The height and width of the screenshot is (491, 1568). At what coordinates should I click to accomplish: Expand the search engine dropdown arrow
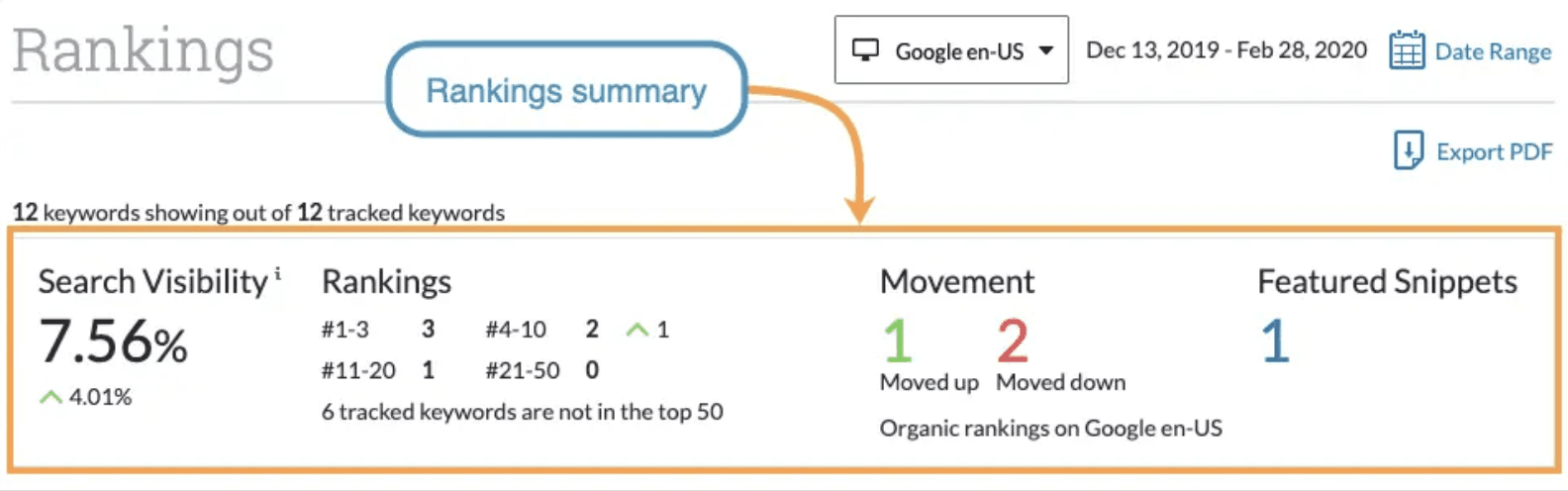(1046, 50)
